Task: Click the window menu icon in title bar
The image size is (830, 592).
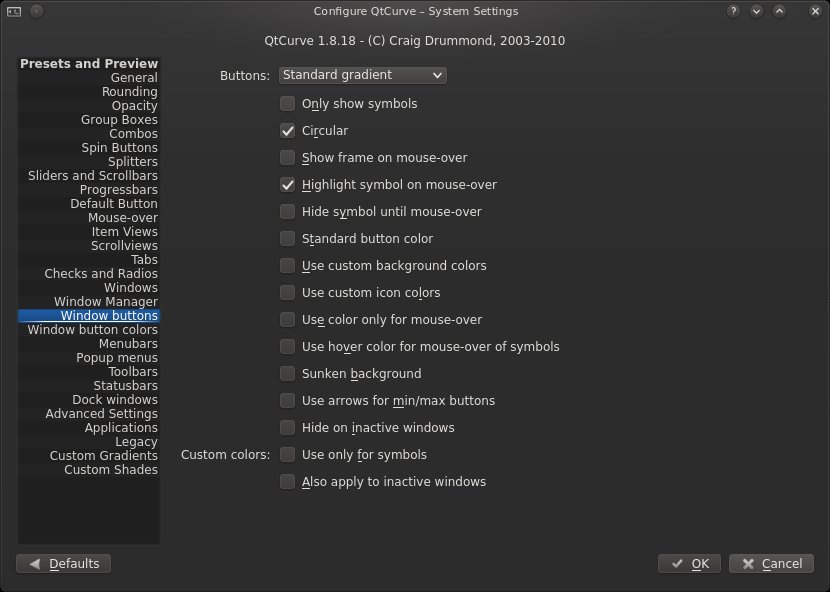Action: pyautogui.click(x=14, y=11)
